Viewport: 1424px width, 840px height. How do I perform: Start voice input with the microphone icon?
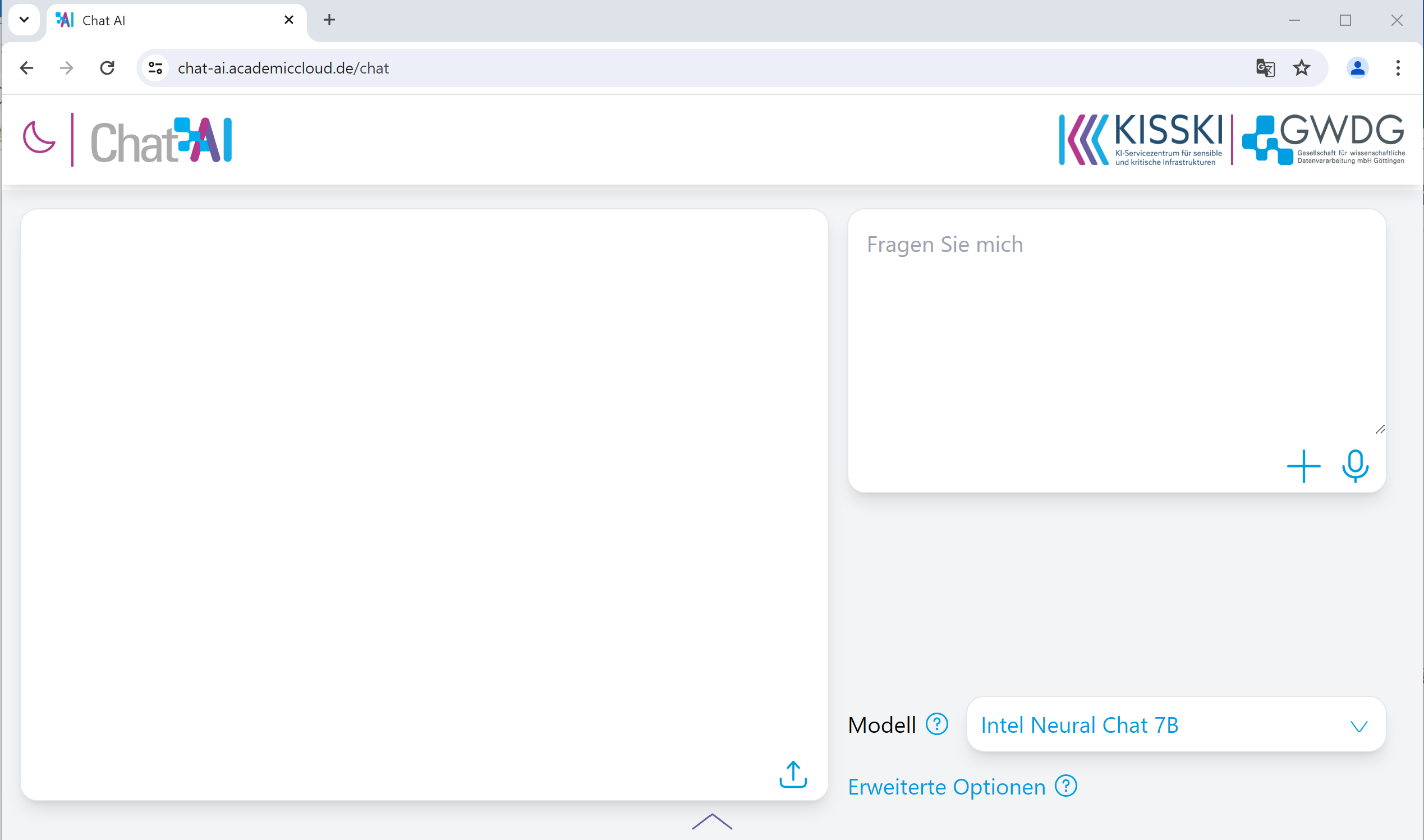[1355, 466]
